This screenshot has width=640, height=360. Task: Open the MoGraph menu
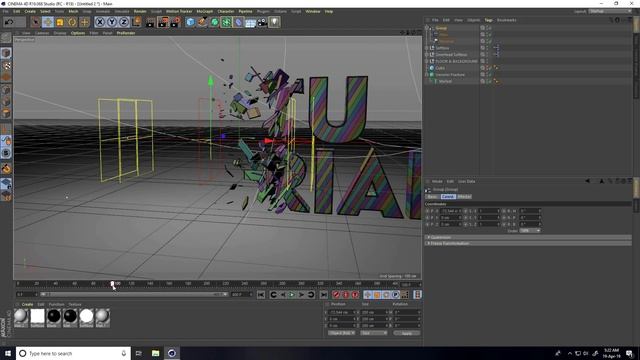click(x=204, y=11)
